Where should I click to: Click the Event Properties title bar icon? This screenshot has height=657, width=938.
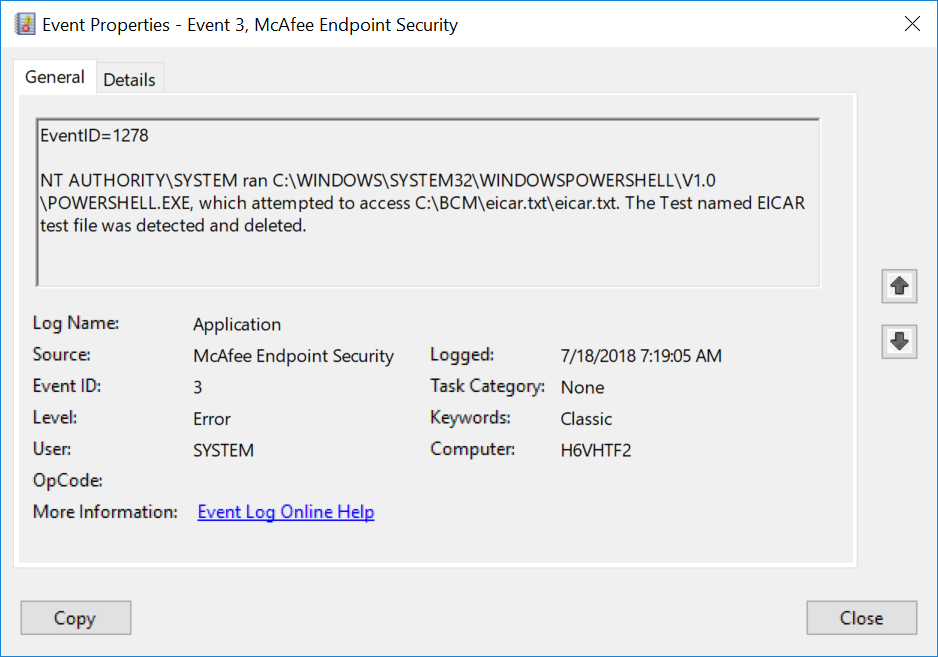pyautogui.click(x=25, y=25)
